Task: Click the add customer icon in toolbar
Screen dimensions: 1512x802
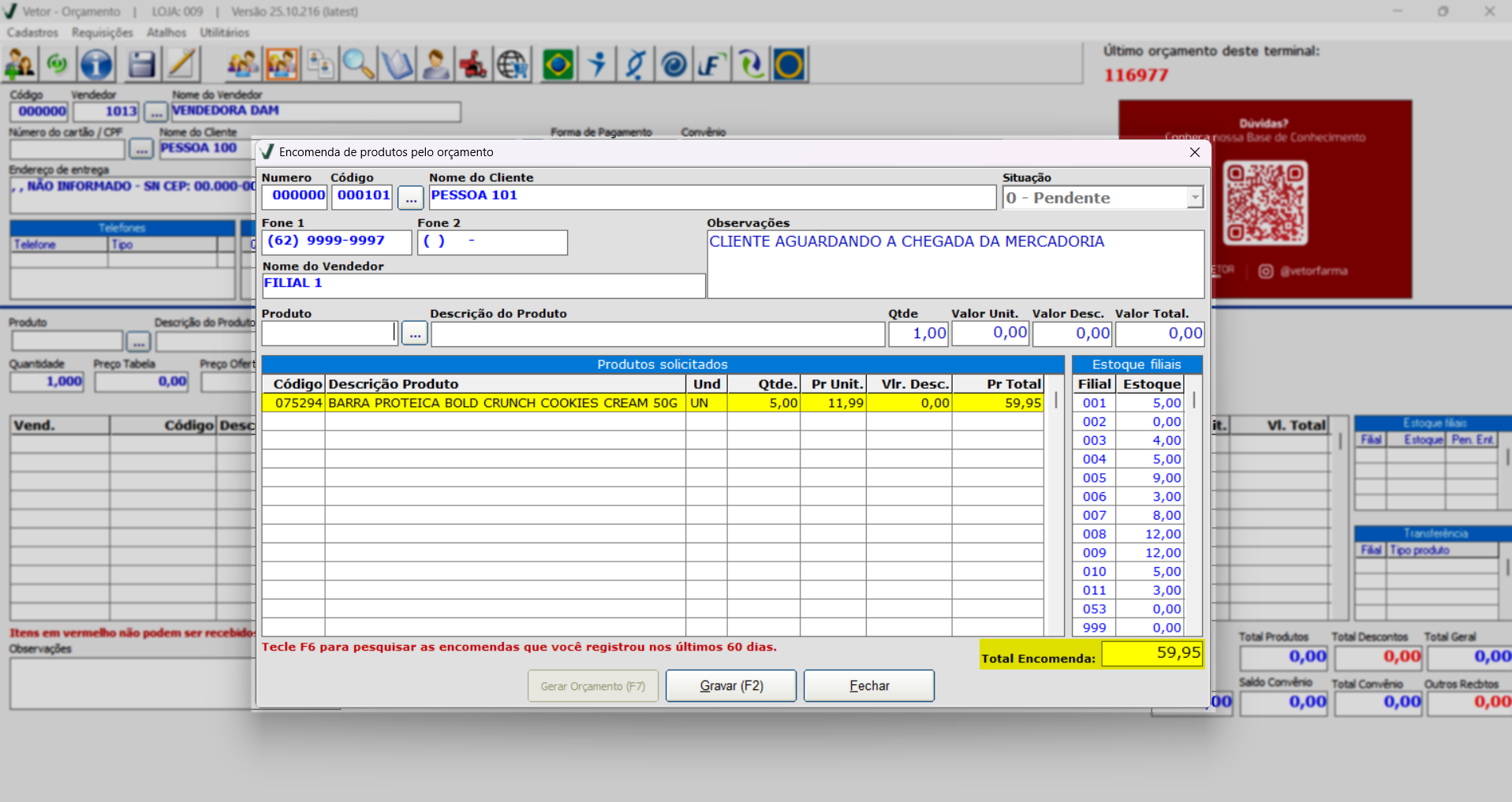Action: pyautogui.click(x=20, y=65)
